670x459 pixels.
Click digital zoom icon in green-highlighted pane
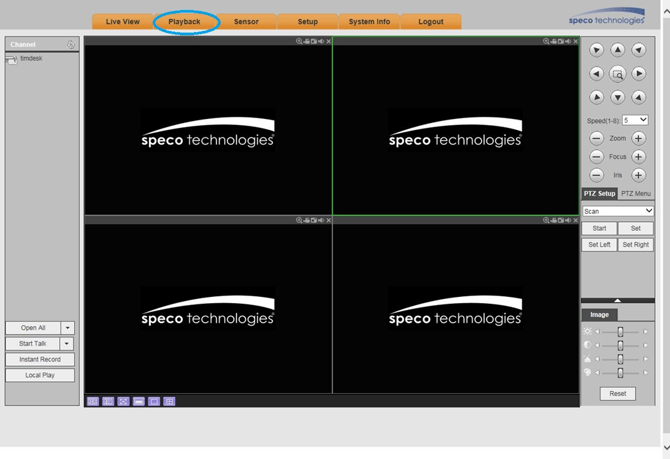[x=546, y=41]
